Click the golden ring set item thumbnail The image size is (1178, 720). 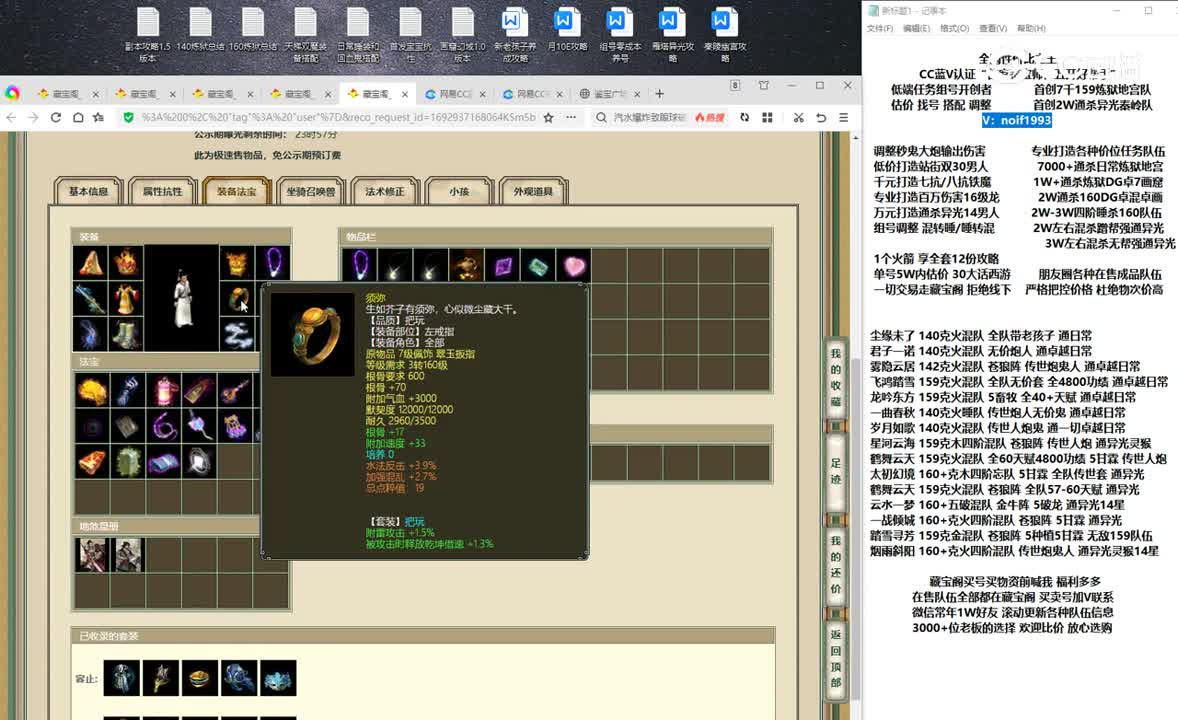(199, 678)
